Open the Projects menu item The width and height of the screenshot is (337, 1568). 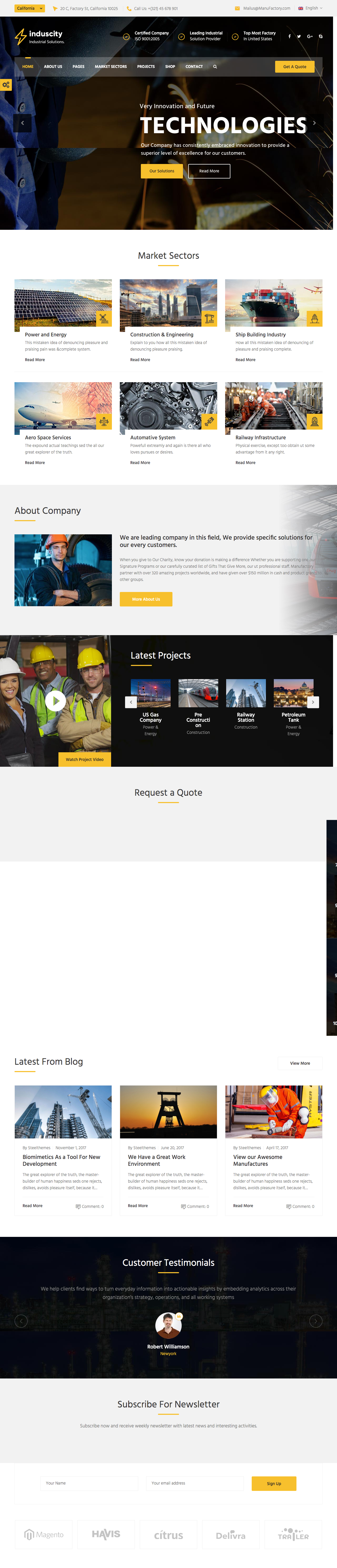coord(146,67)
